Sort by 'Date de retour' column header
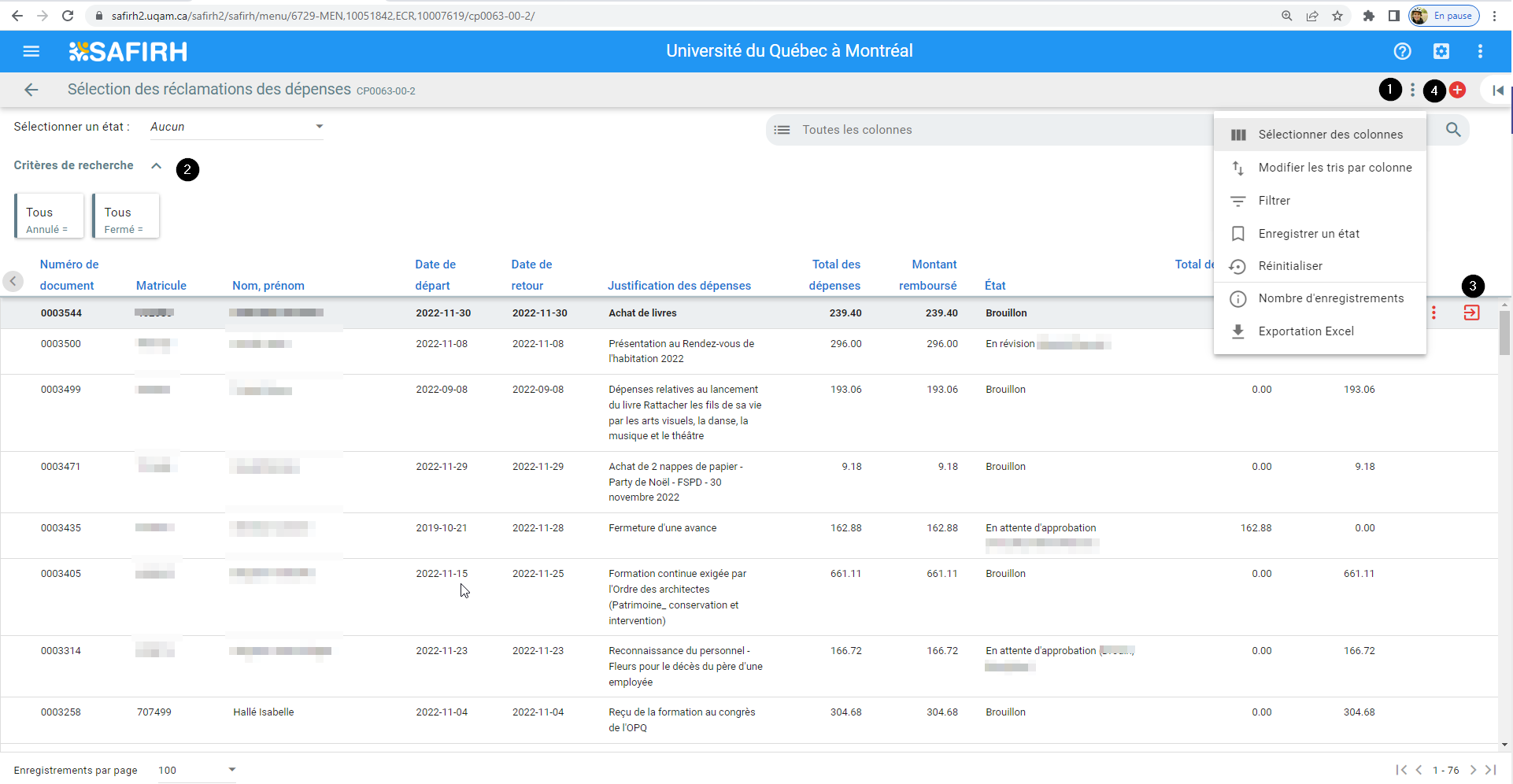This screenshot has height=784, width=1513. 531,275
